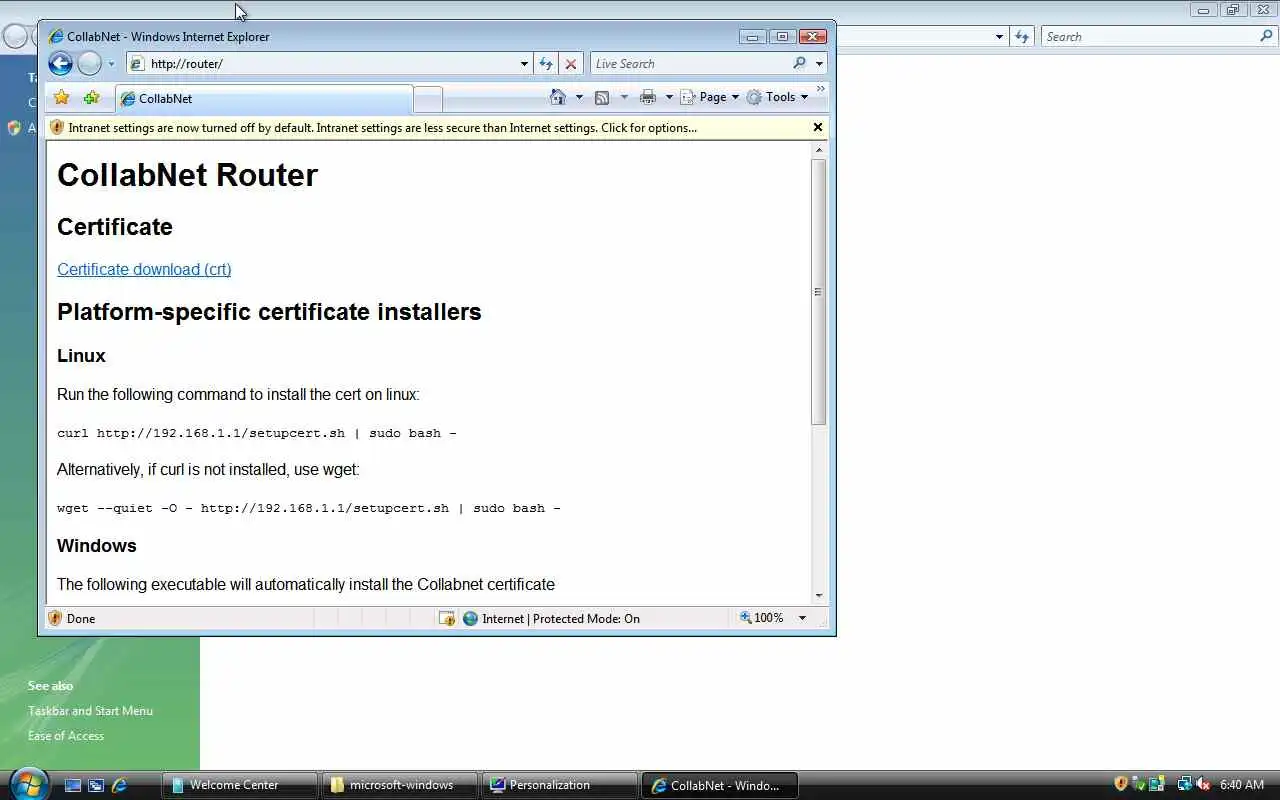
Task: Click the IE icon in the title bar
Action: point(55,36)
